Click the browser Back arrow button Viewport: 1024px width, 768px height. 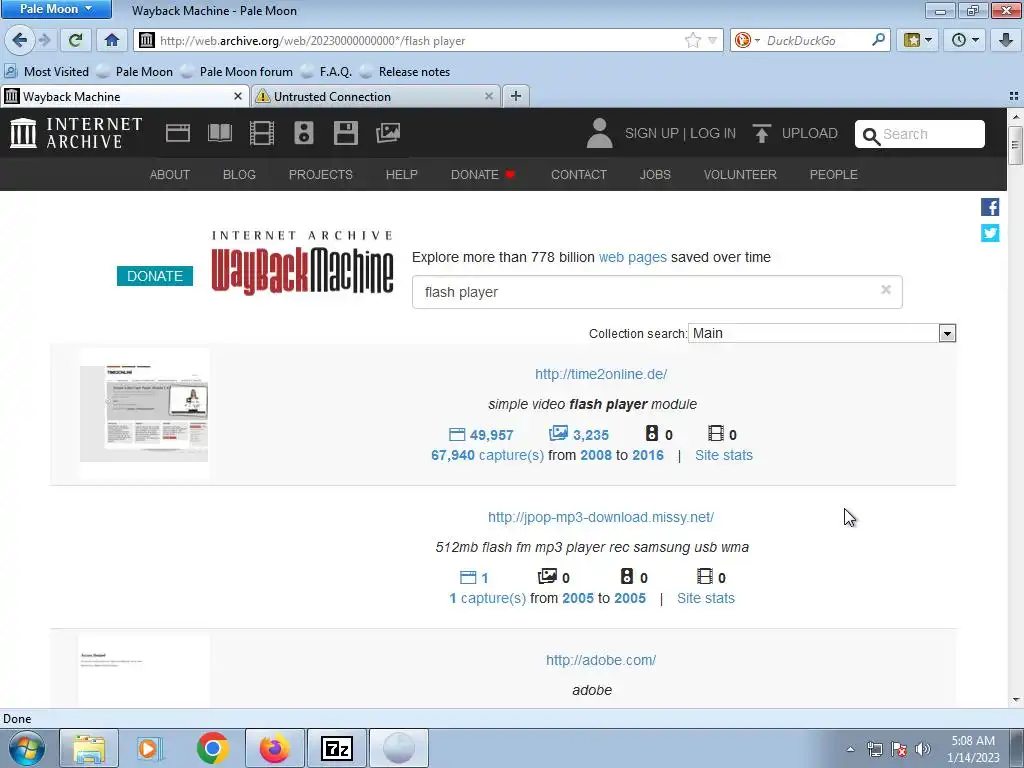pos(19,40)
